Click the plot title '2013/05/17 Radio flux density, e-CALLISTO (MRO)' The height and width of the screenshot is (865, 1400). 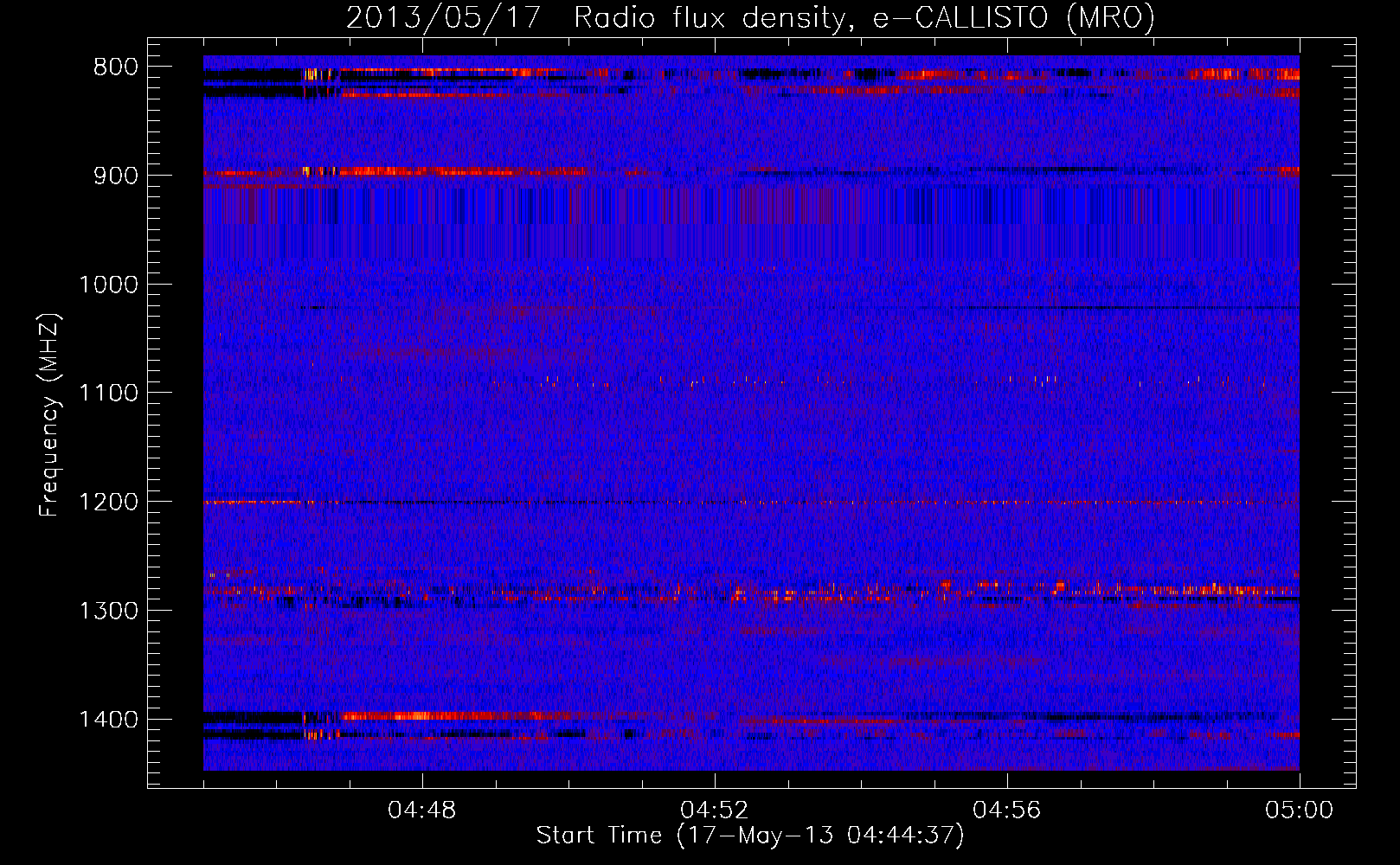pyautogui.click(x=750, y=17)
